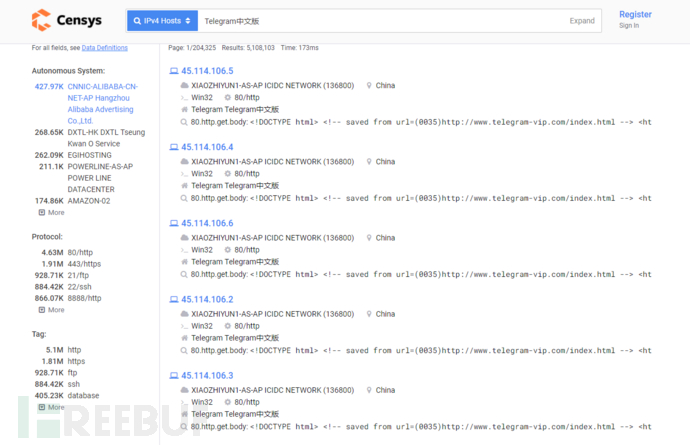
Task: Click the location pin icon for 45.114.106.2
Action: [369, 314]
